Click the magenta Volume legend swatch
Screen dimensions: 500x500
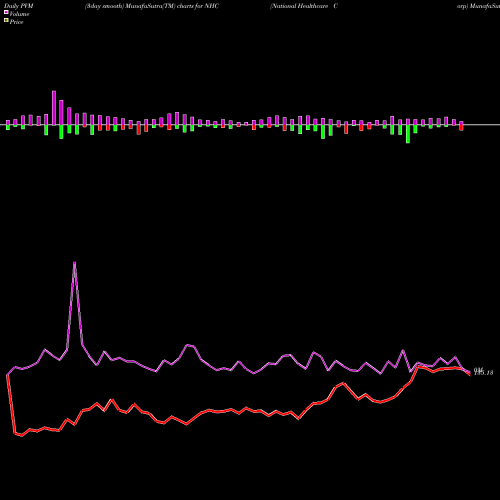click(x=6, y=12)
